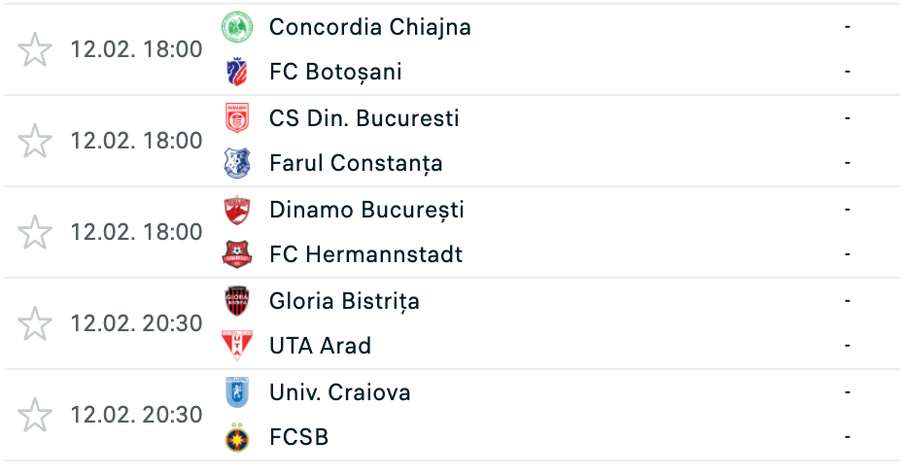Toggle favorite star for Dinamo București match
The image size is (900, 468).
35,232
